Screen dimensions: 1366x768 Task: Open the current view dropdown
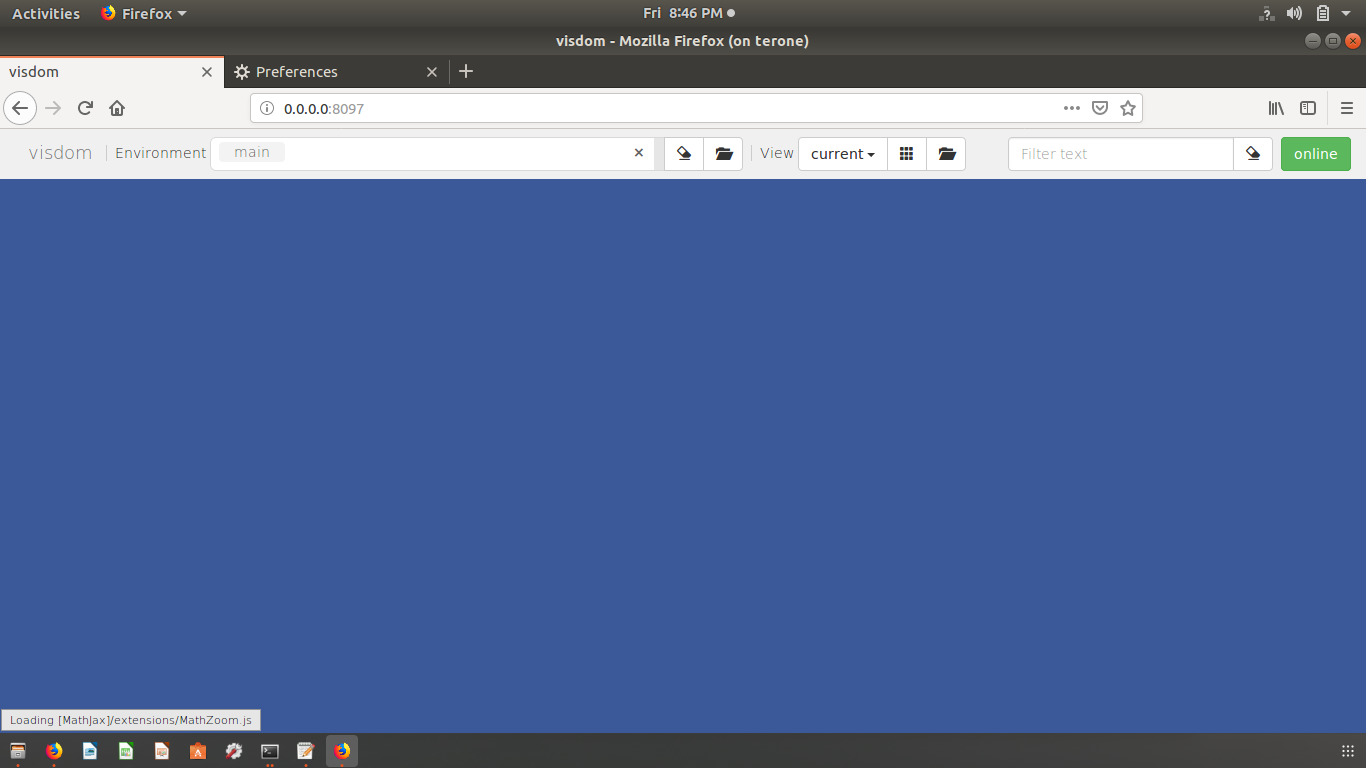843,154
